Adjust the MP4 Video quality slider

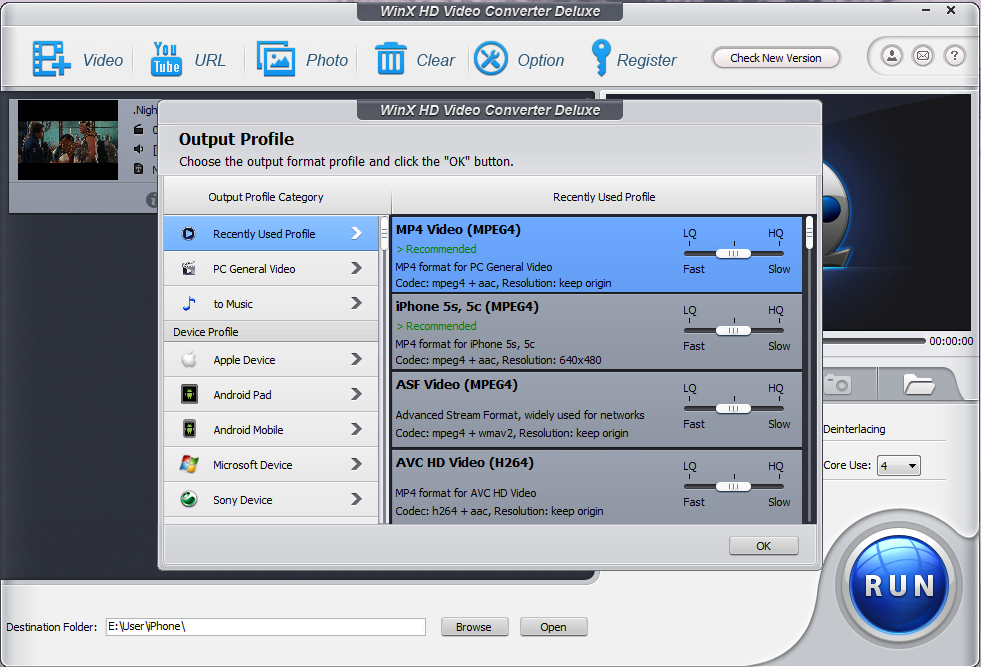734,254
